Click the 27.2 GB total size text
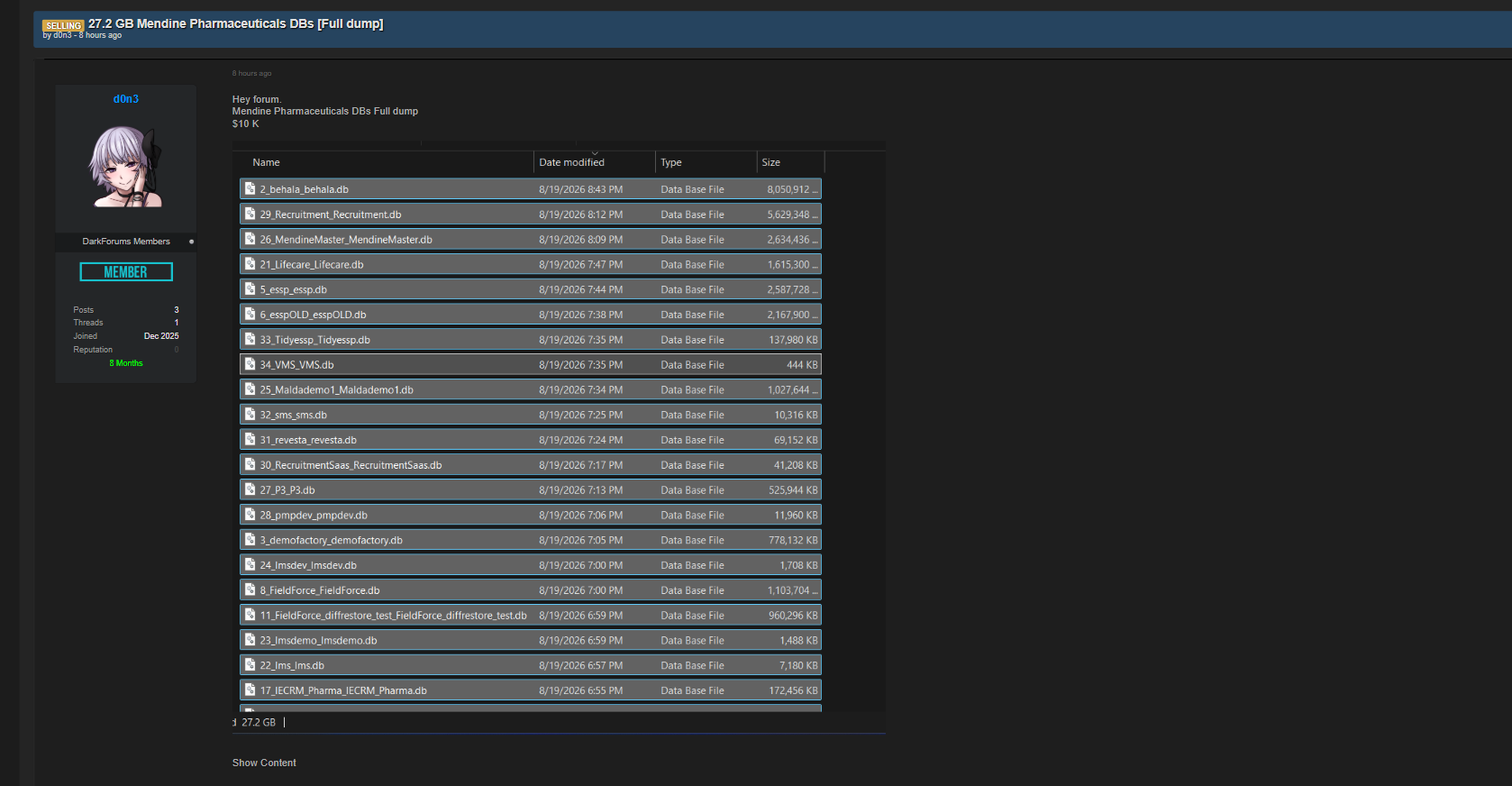The image size is (1512, 786). (x=259, y=722)
